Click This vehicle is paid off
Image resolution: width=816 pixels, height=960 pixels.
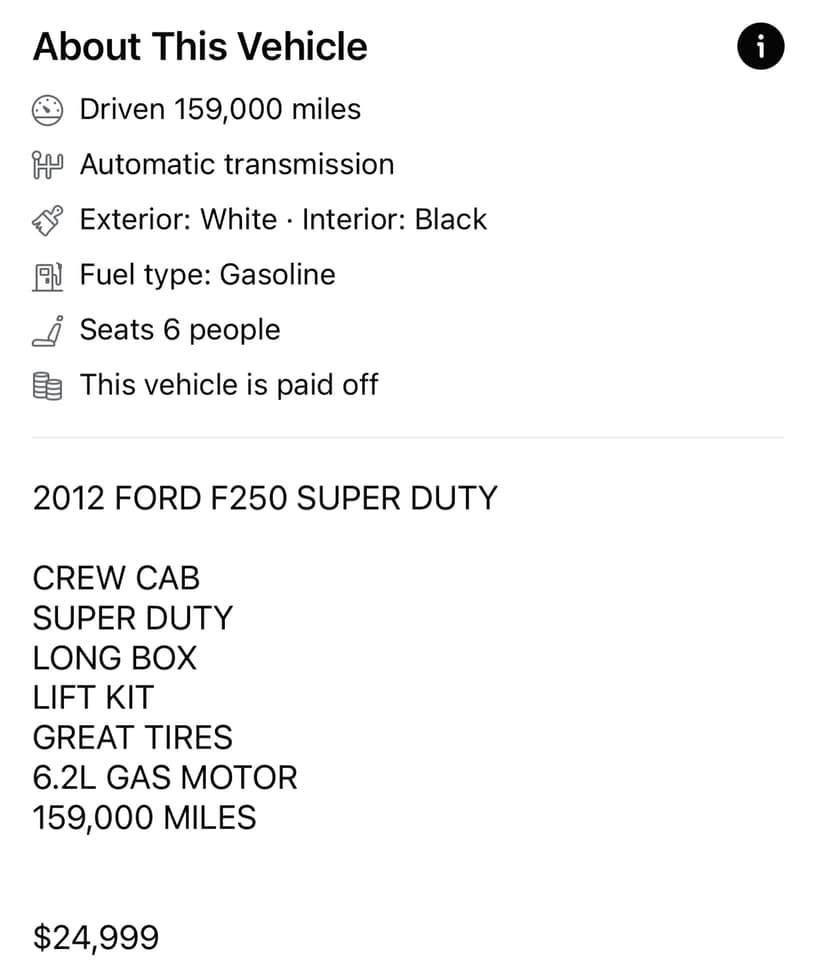click(229, 385)
